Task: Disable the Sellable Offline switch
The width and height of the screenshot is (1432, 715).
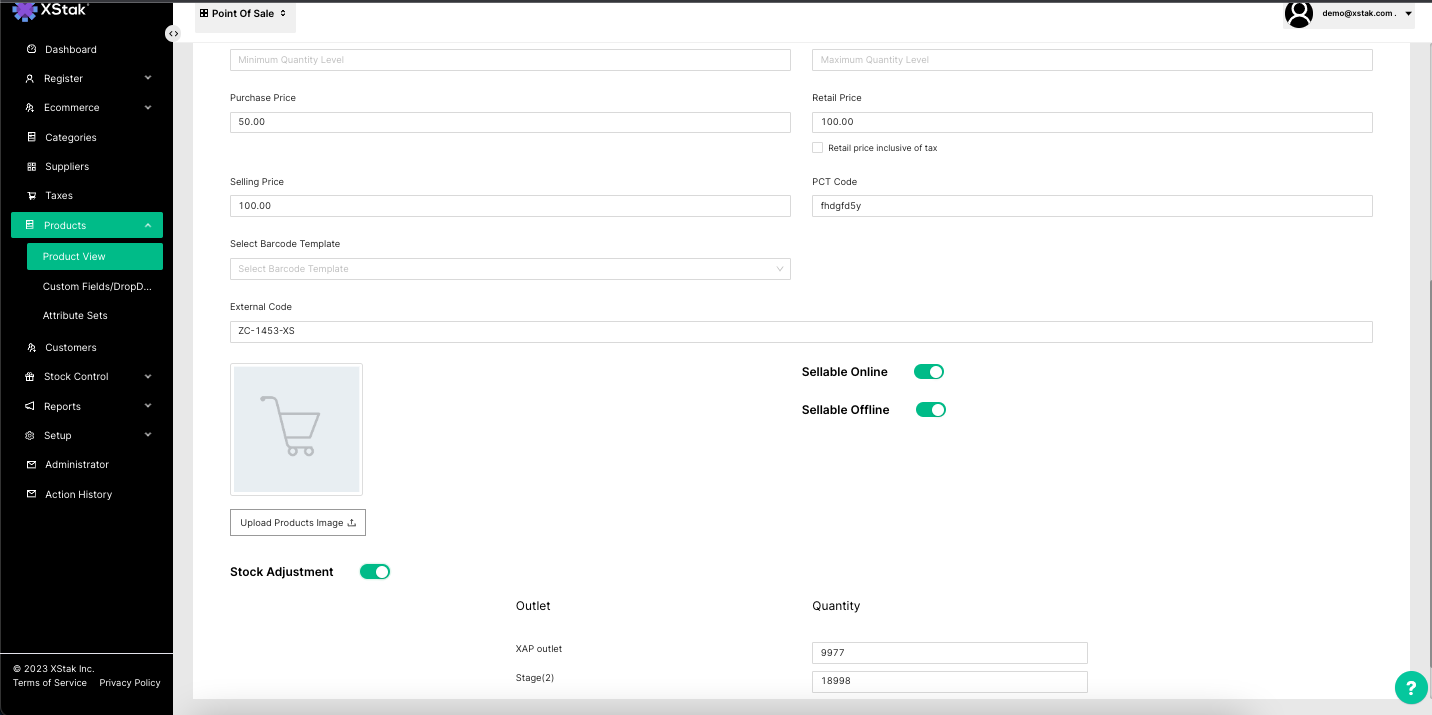Action: coord(930,410)
